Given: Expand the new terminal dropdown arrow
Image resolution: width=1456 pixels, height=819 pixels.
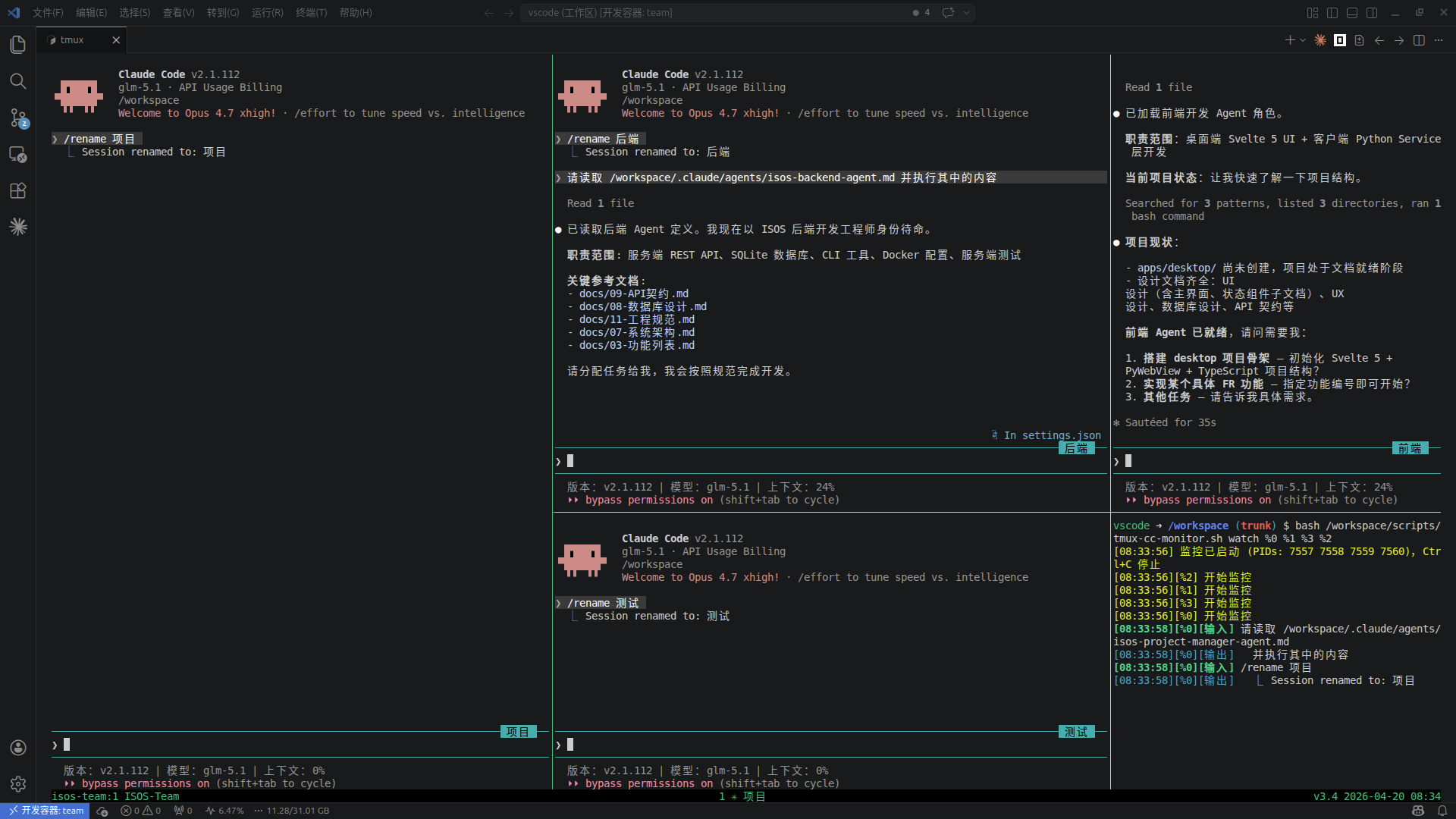Looking at the screenshot, I should coord(1303,40).
